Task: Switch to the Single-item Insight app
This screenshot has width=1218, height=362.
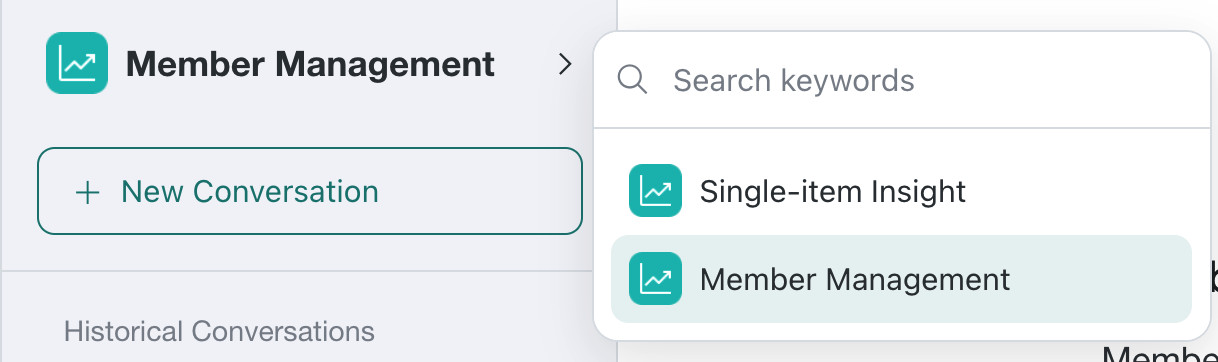Action: [x=901, y=190]
